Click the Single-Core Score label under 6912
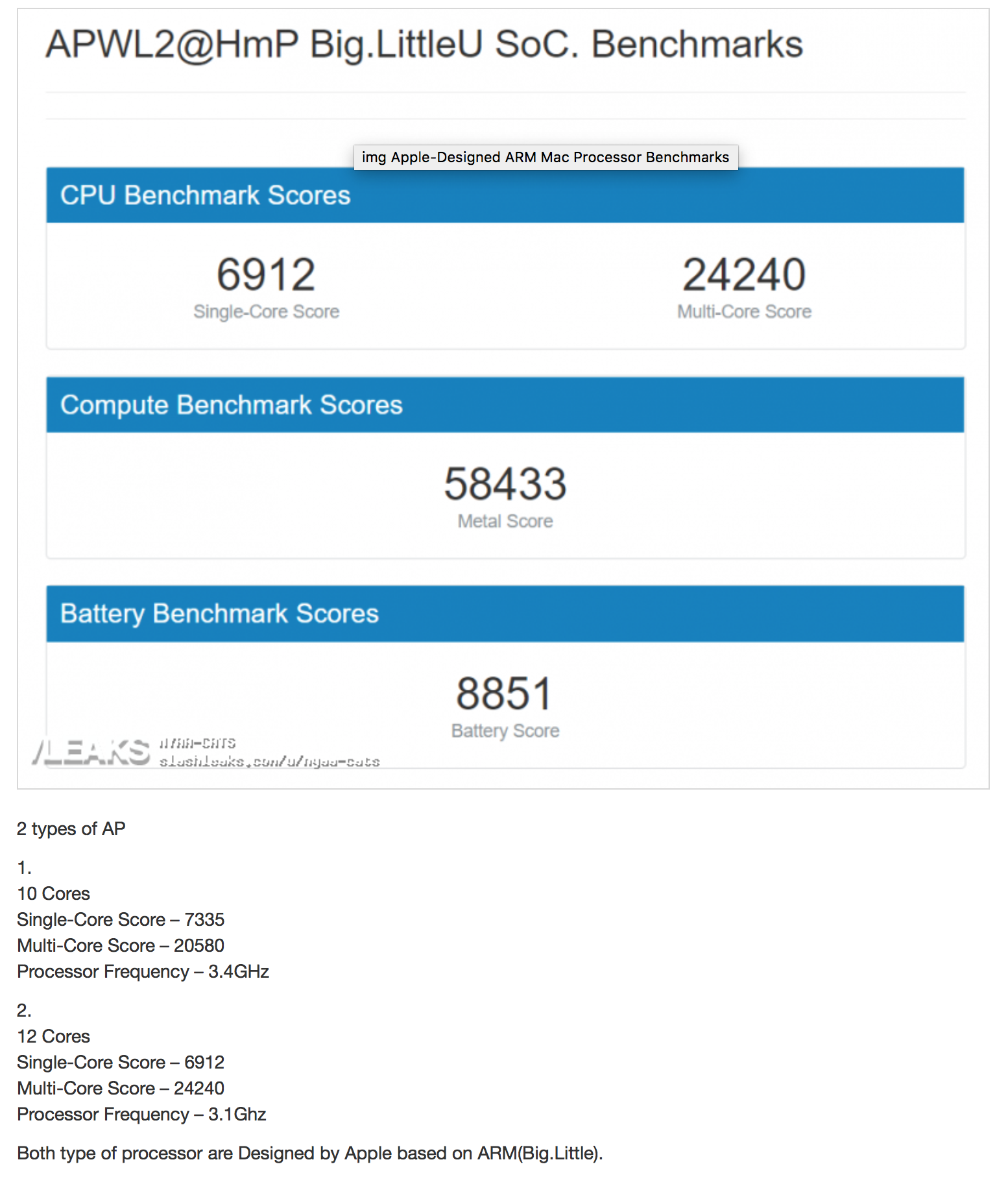1008x1186 pixels. click(x=266, y=312)
